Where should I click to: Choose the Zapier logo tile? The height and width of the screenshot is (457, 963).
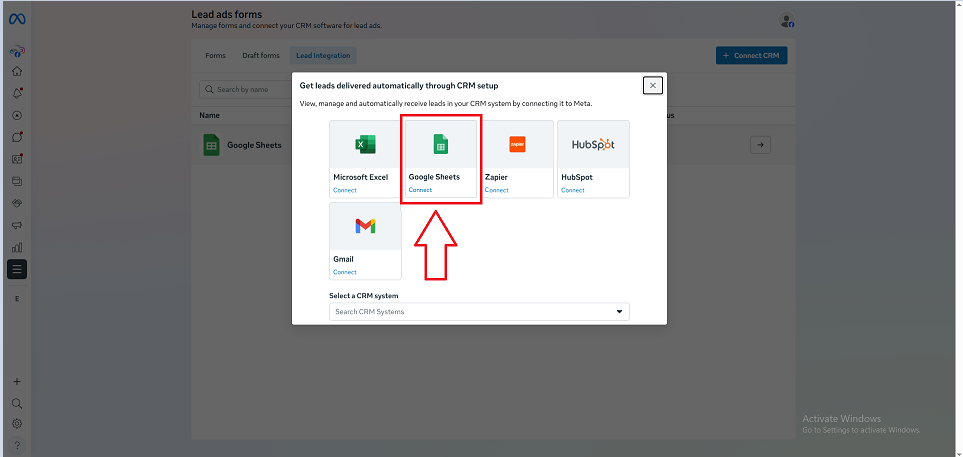click(x=517, y=145)
